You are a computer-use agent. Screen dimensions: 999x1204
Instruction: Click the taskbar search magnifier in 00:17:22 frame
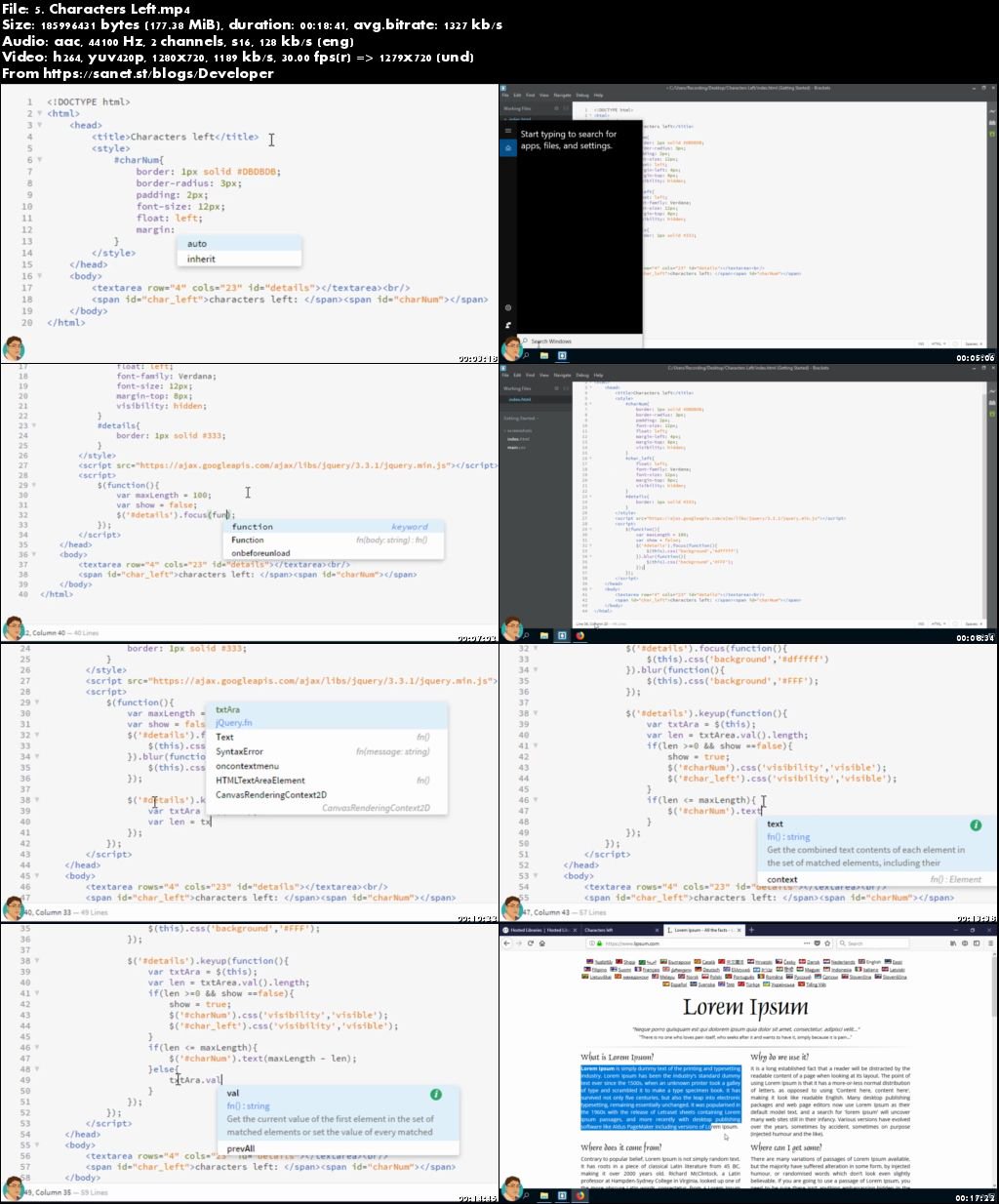pos(526,1195)
